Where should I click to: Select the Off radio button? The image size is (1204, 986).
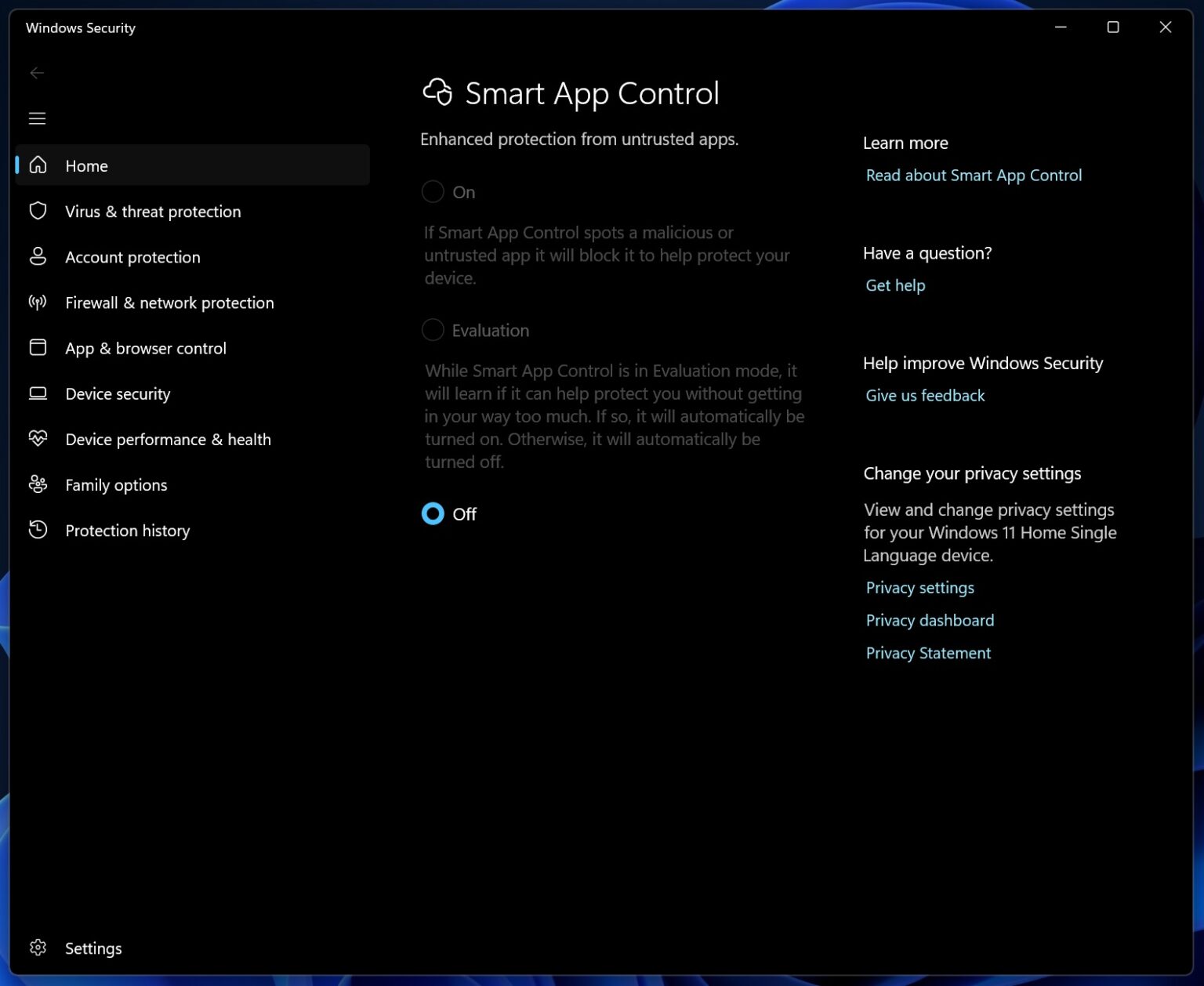(433, 513)
